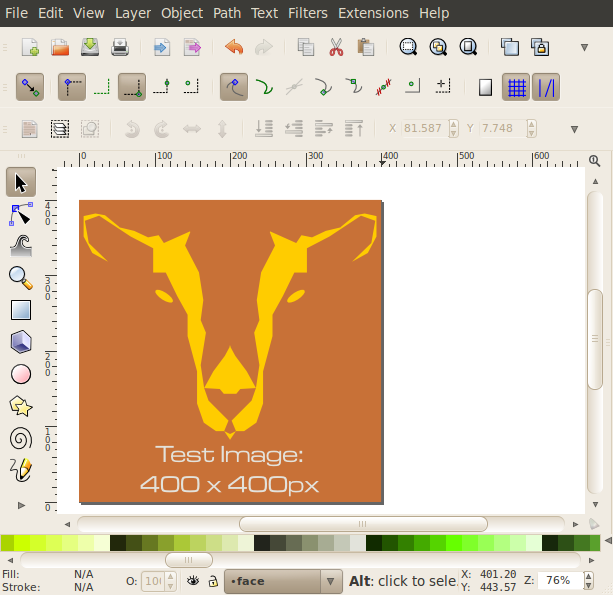This screenshot has width=613, height=595.
Task: Select all in all layers icon
Action: [60, 129]
